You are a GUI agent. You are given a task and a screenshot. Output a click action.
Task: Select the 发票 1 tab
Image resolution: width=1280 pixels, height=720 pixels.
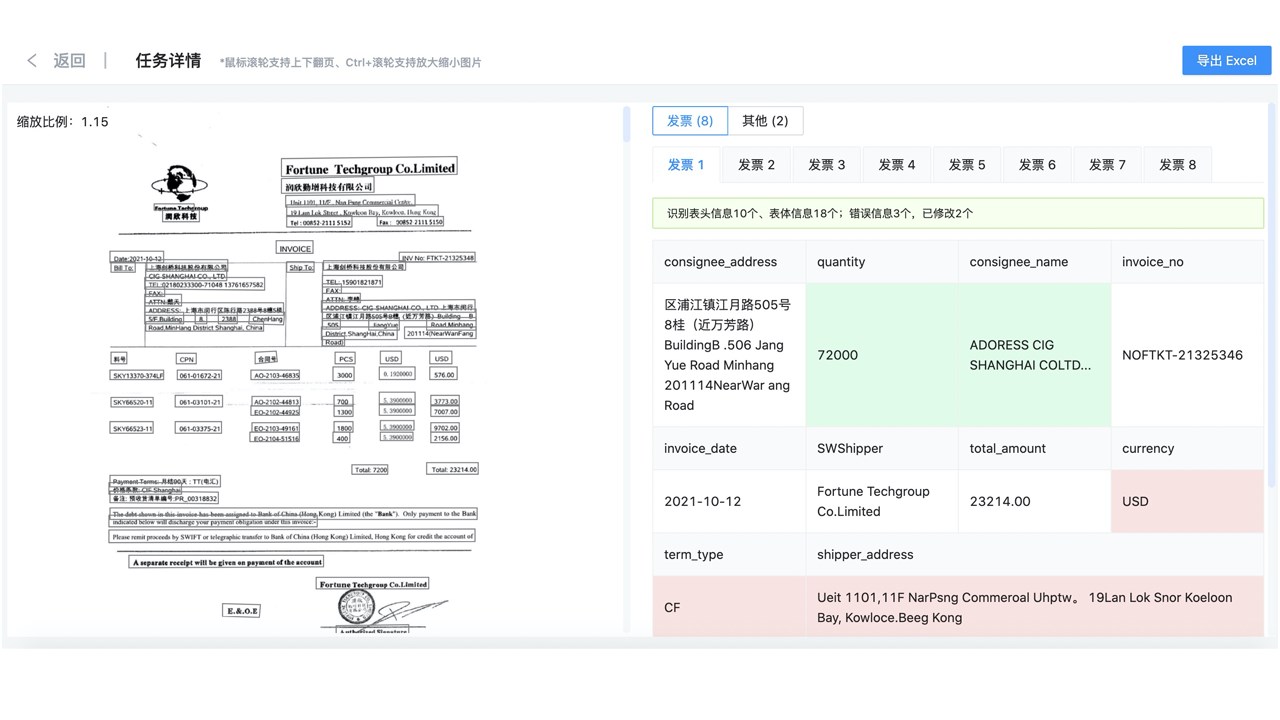tap(686, 165)
